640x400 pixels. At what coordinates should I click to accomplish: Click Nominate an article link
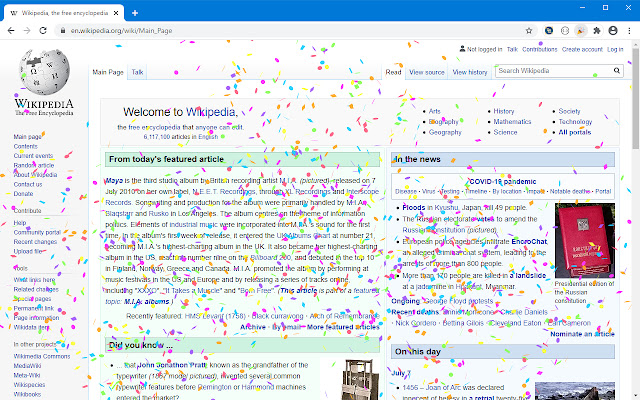(582, 334)
